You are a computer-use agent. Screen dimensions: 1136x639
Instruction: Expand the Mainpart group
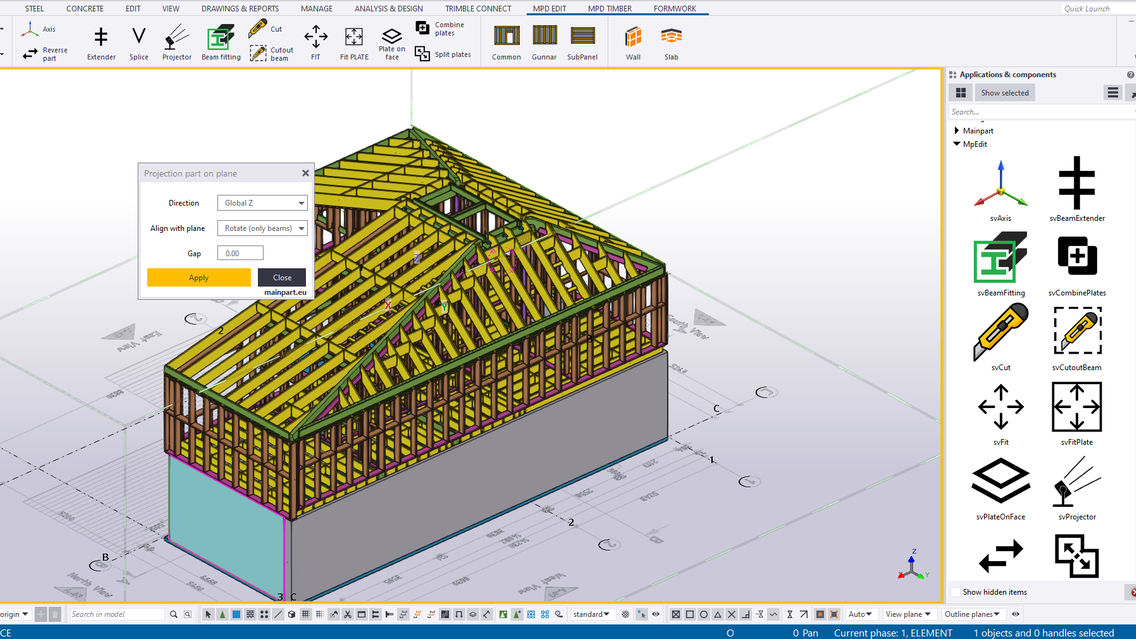pyautogui.click(x=957, y=131)
